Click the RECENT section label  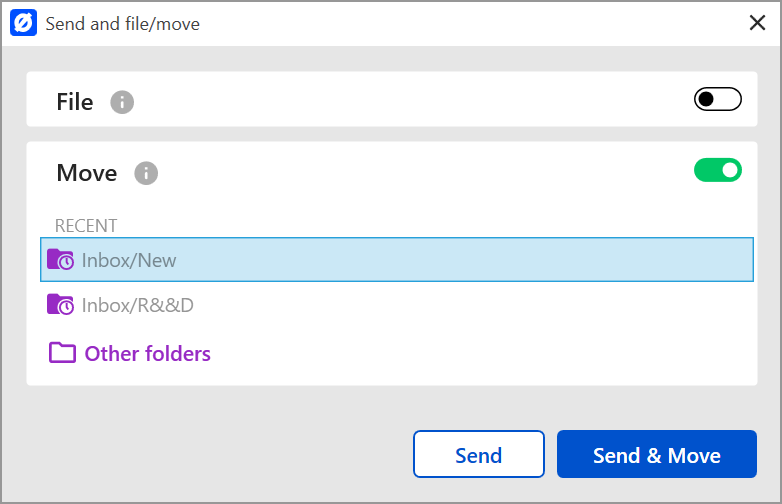tap(86, 226)
